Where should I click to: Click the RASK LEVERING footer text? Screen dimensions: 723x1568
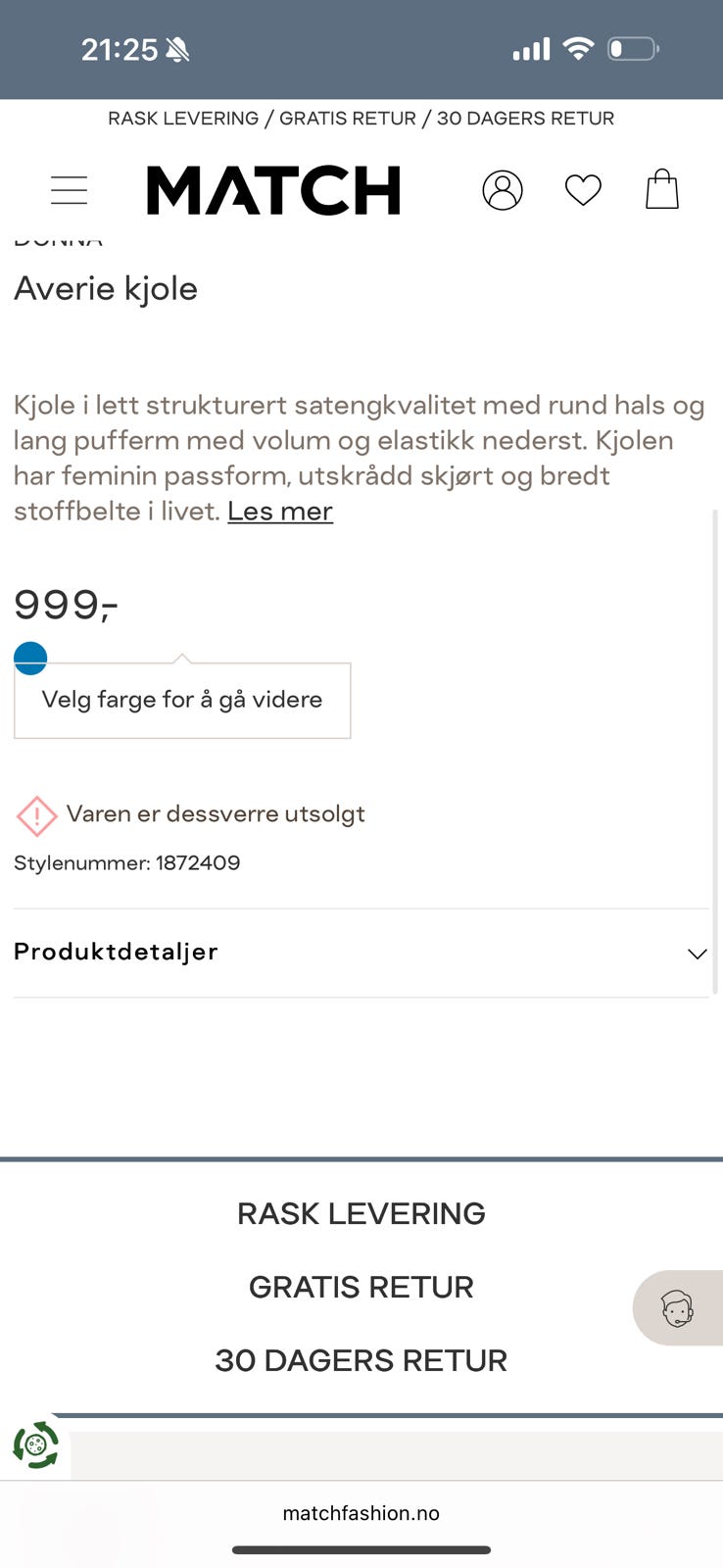tap(361, 1213)
